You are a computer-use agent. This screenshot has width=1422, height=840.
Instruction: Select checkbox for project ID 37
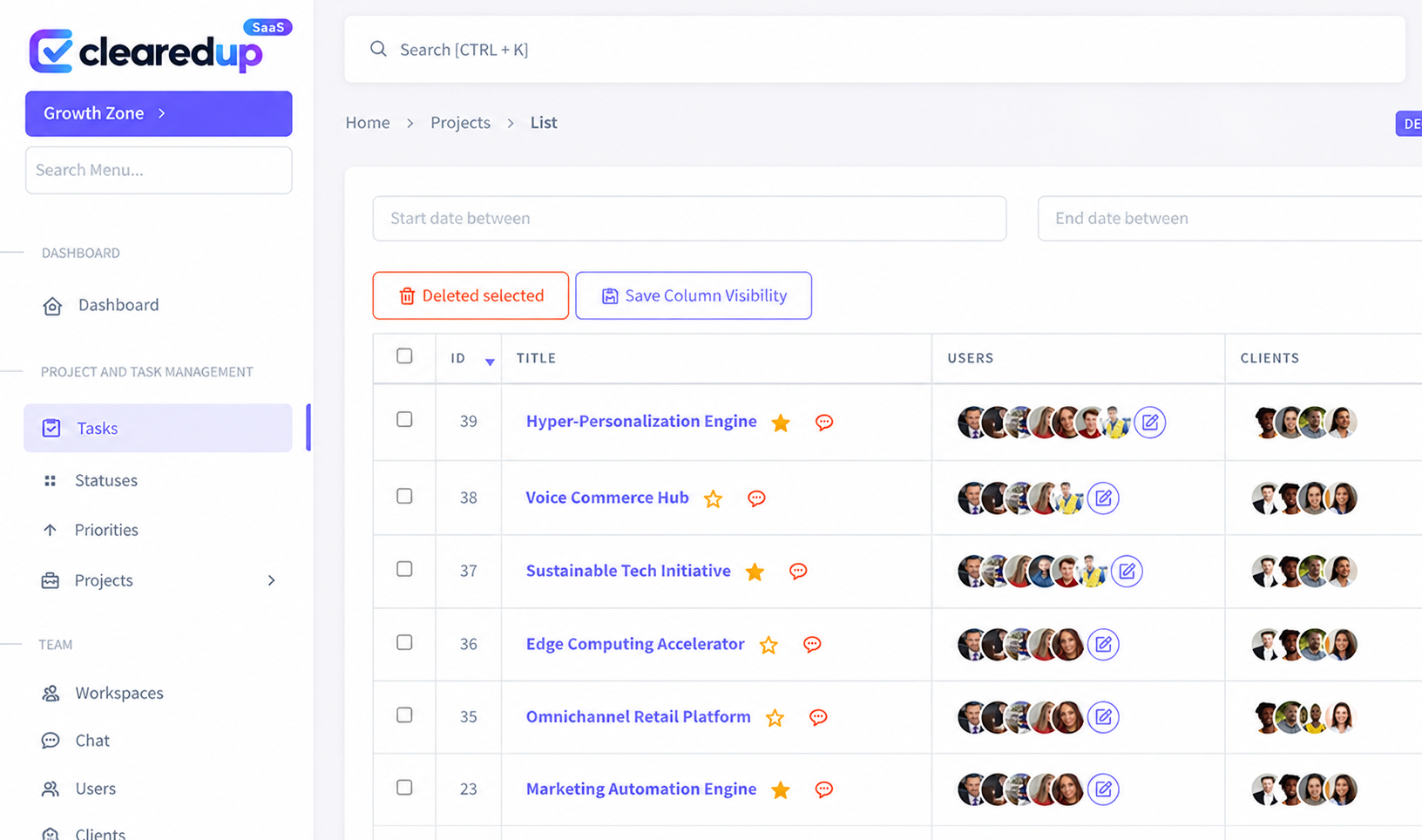click(404, 569)
